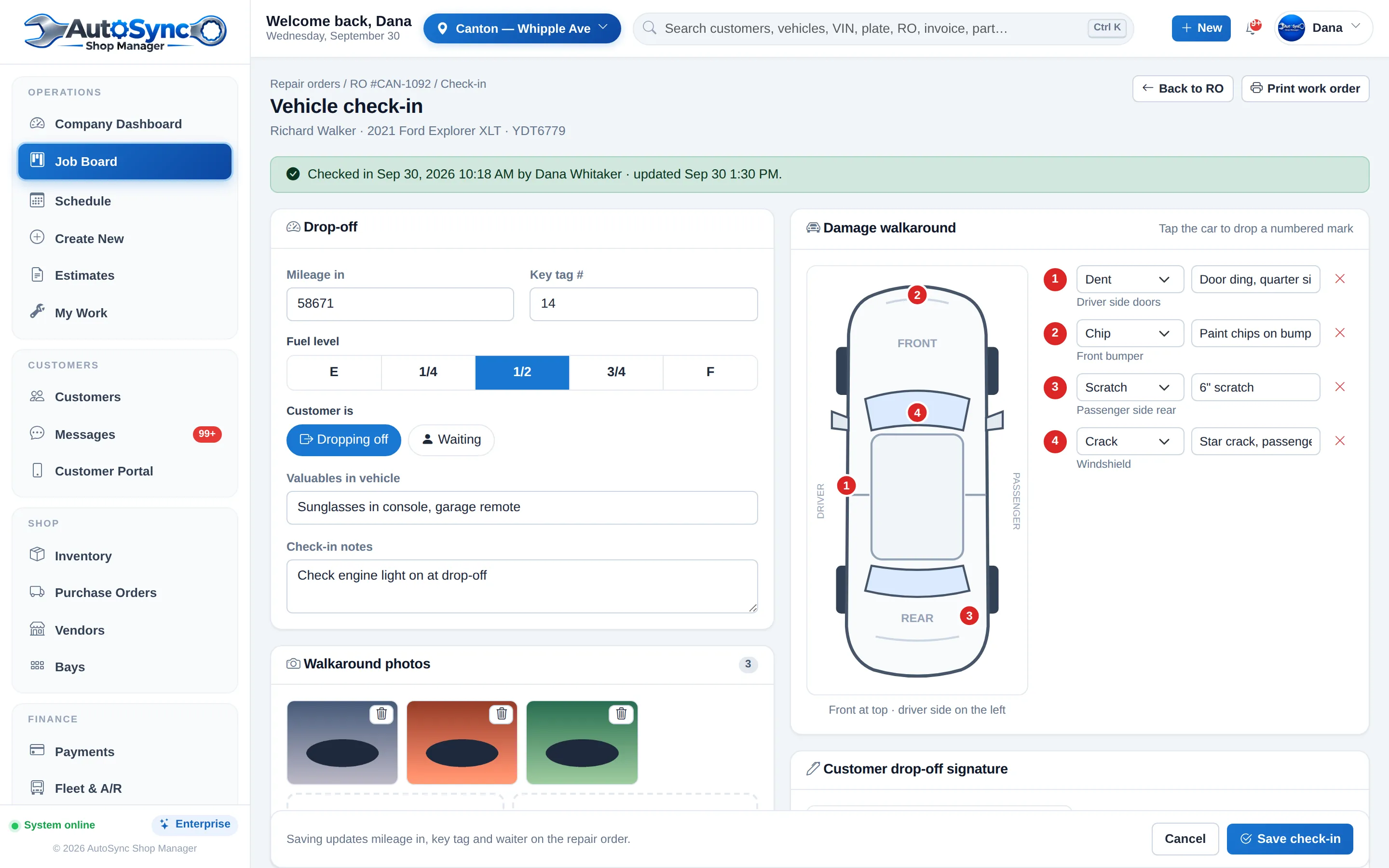The image size is (1389, 868).
Task: Click the search magnifier icon
Action: [x=649, y=28]
